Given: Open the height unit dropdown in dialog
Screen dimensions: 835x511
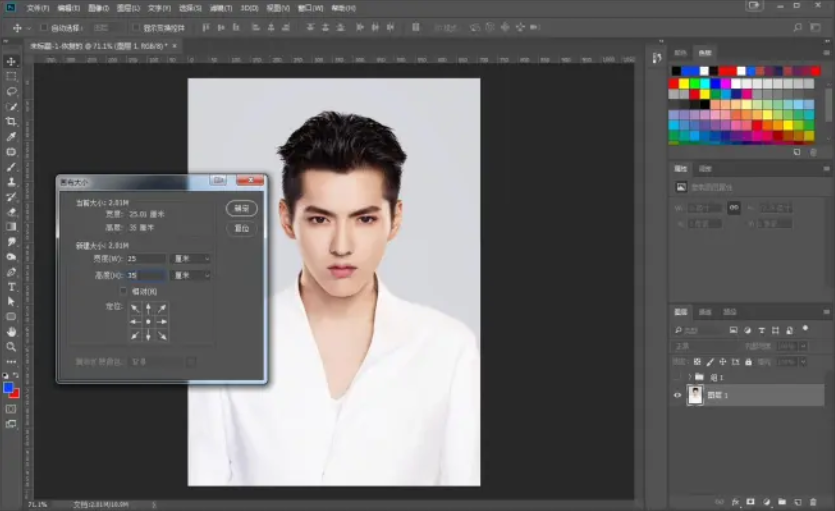Looking at the screenshot, I should click(192, 275).
